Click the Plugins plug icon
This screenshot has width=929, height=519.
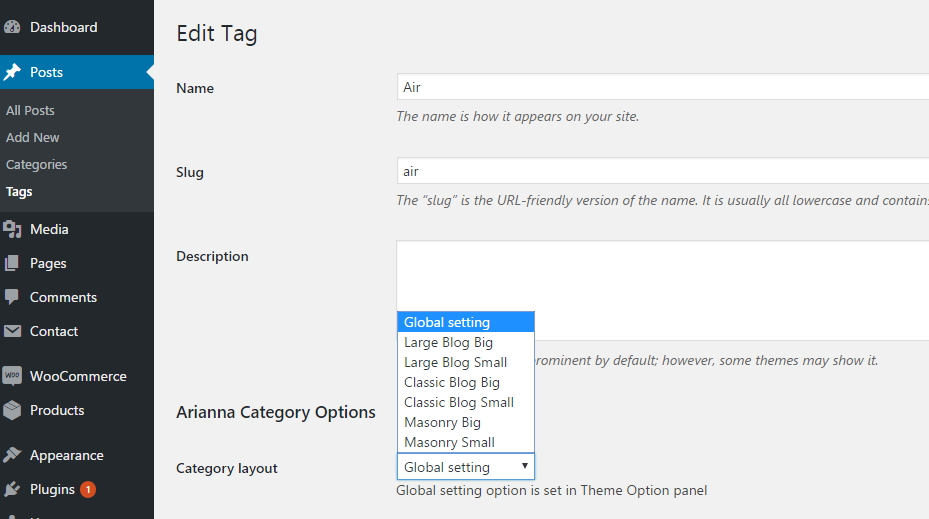[x=12, y=490]
